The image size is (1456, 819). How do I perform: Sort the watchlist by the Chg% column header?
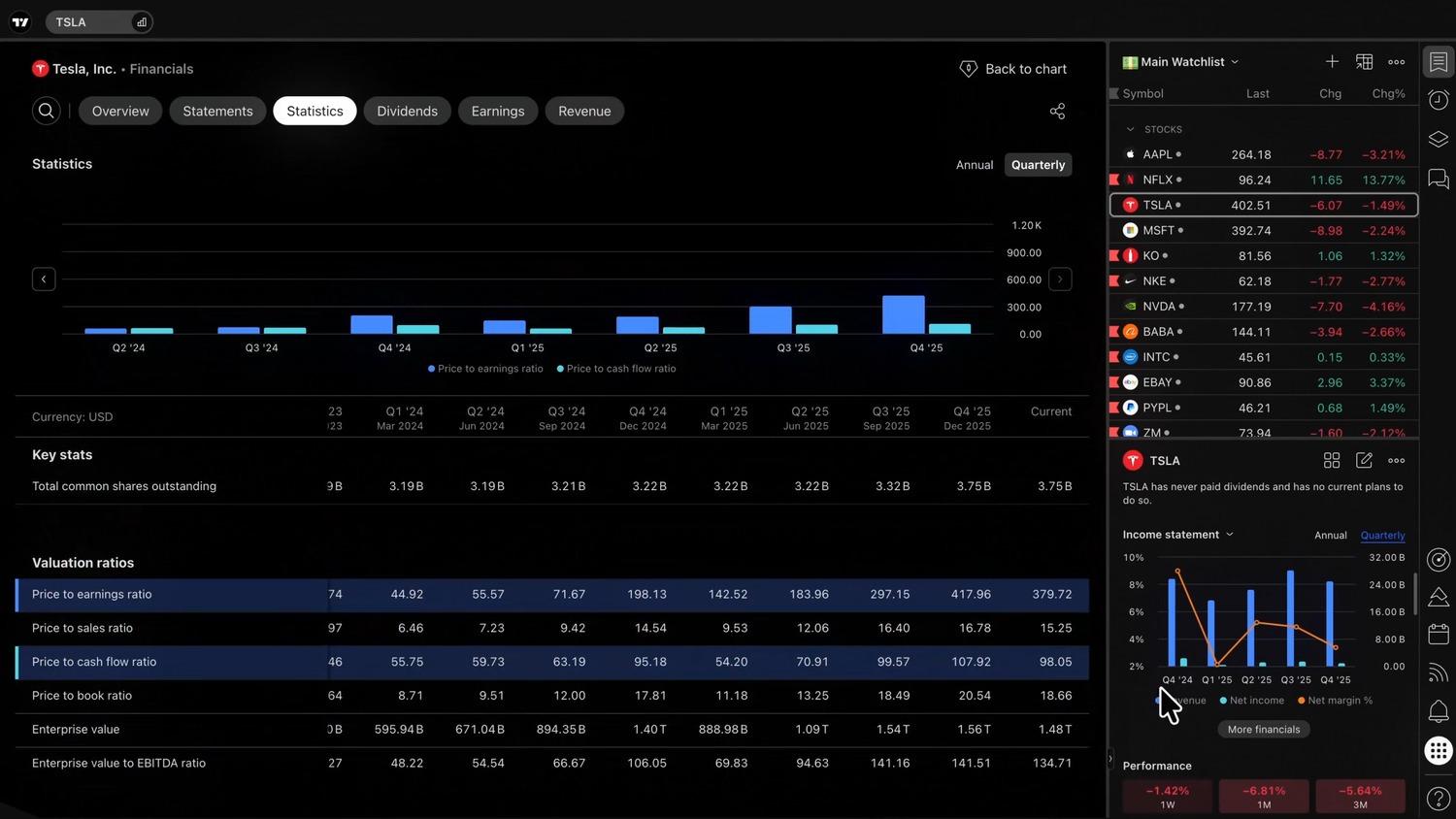pyautogui.click(x=1388, y=94)
